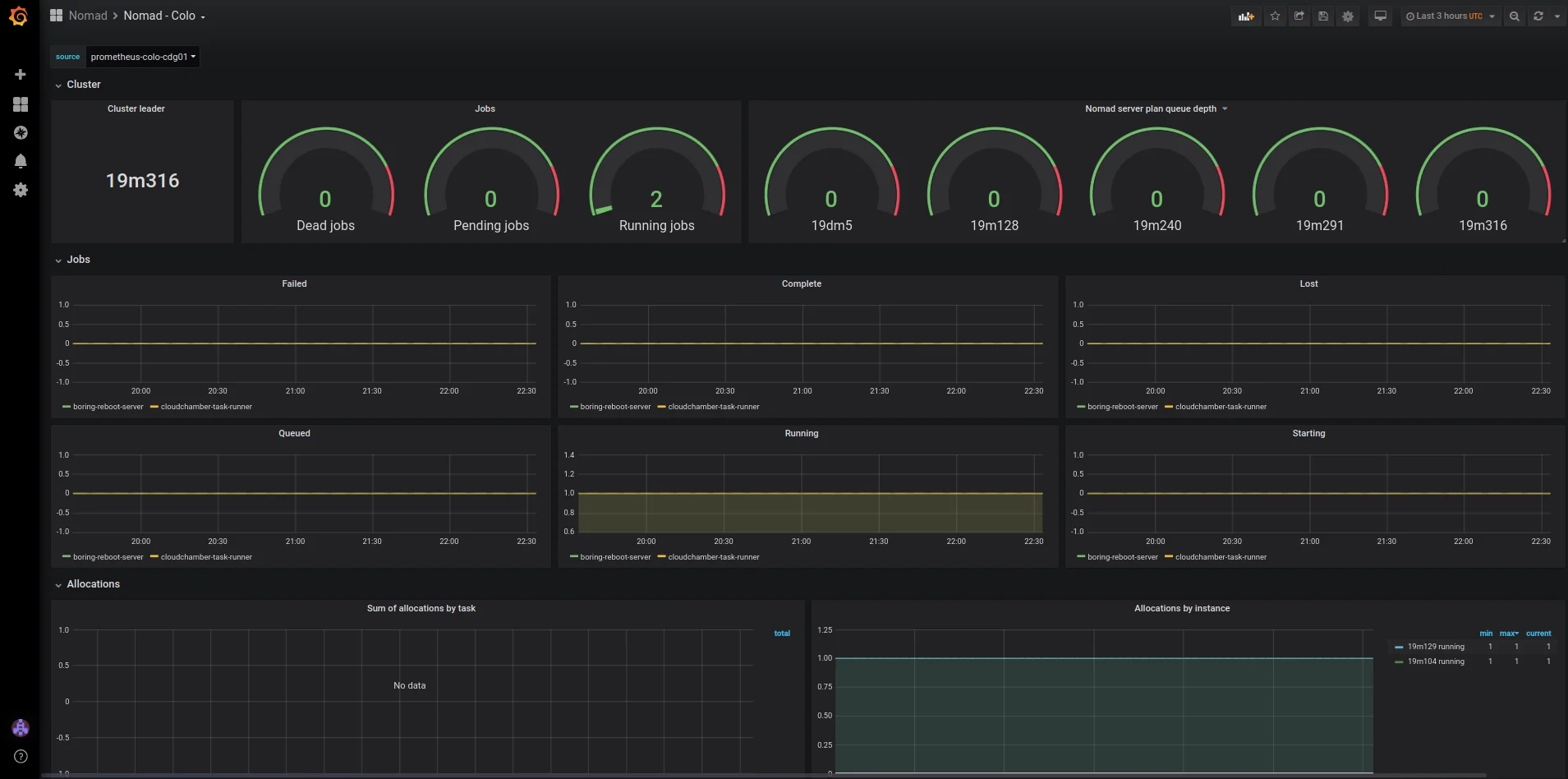Open the Cluster leader panel title
The height and width of the screenshot is (779, 1568).
pyautogui.click(x=136, y=108)
